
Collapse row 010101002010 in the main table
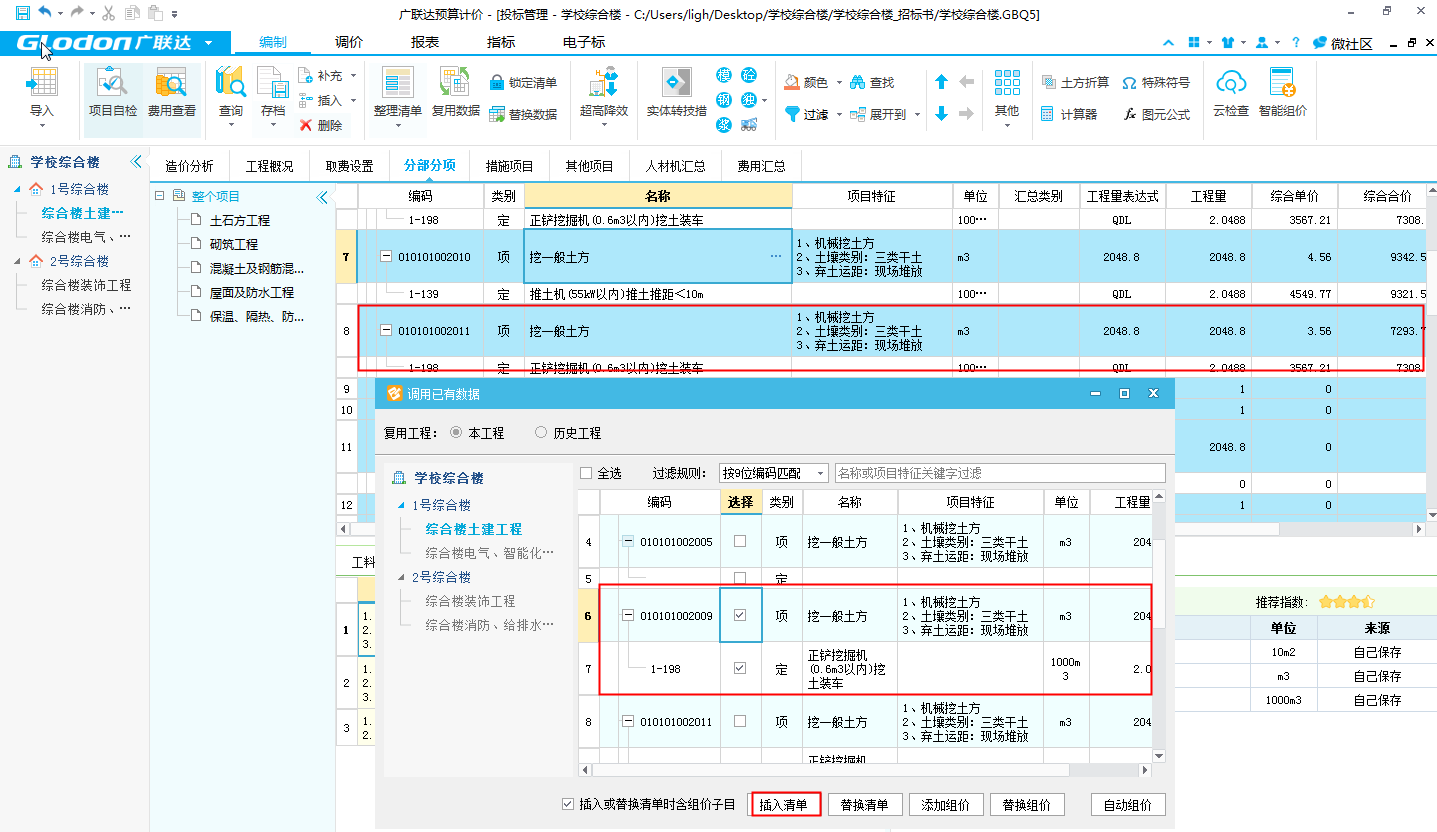click(386, 257)
